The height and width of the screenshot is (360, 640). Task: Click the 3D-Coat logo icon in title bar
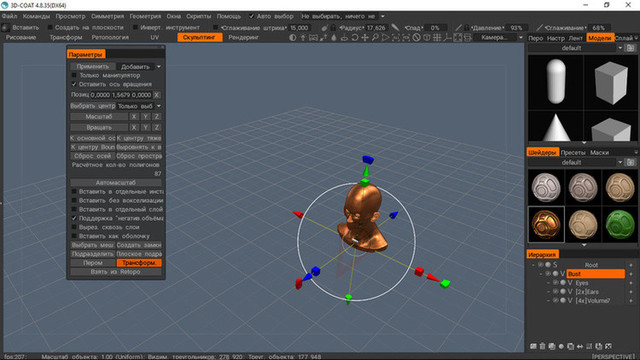pos(4,5)
